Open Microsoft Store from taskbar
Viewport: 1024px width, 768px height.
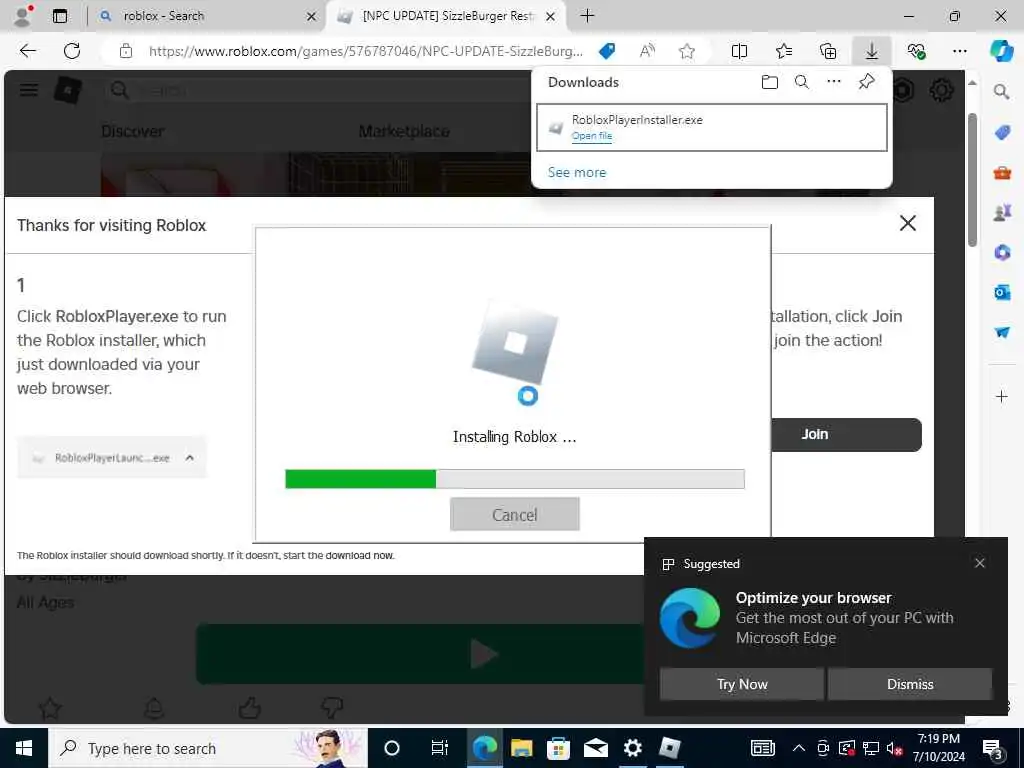[x=558, y=748]
